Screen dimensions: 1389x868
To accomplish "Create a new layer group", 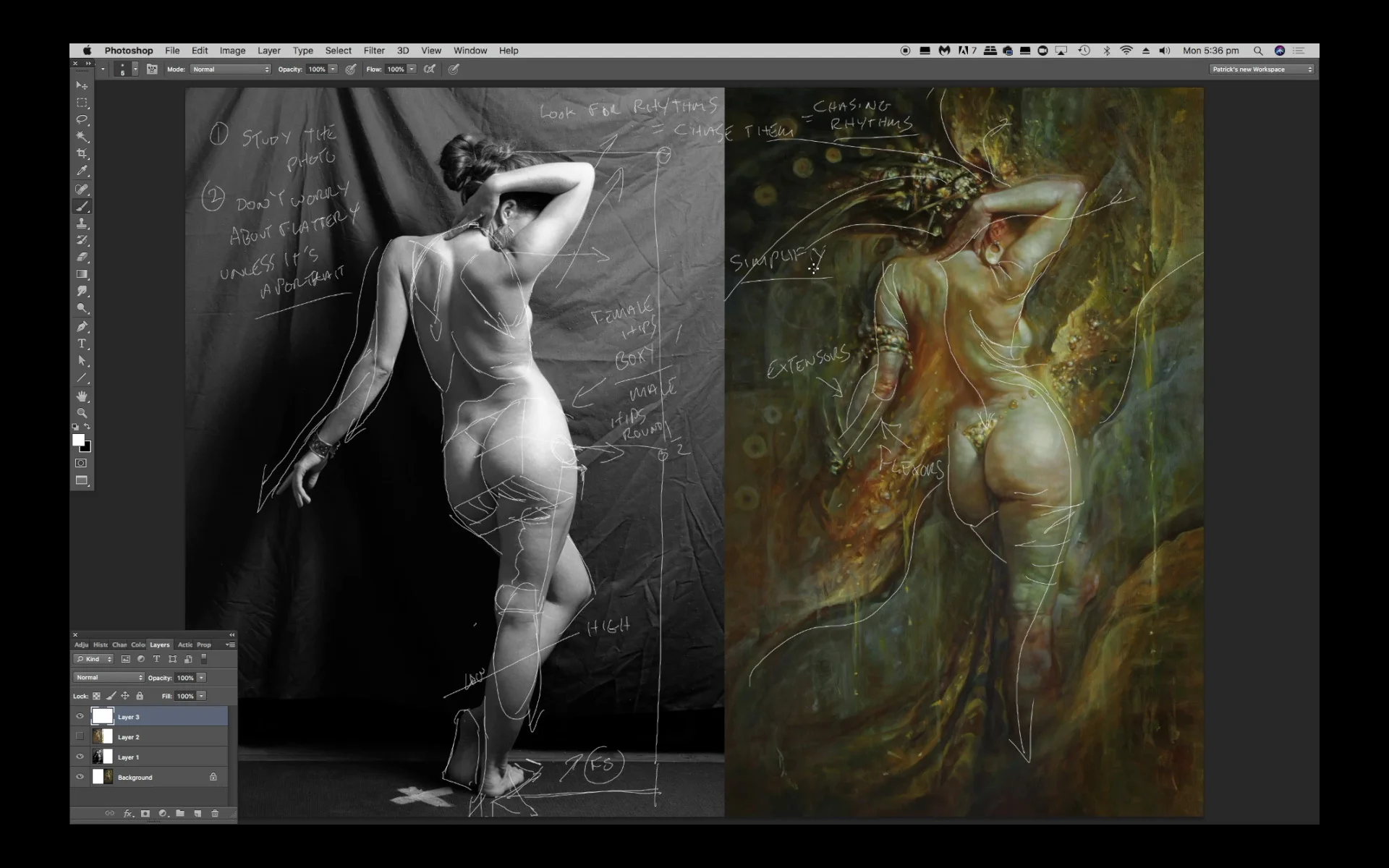I will 180,813.
